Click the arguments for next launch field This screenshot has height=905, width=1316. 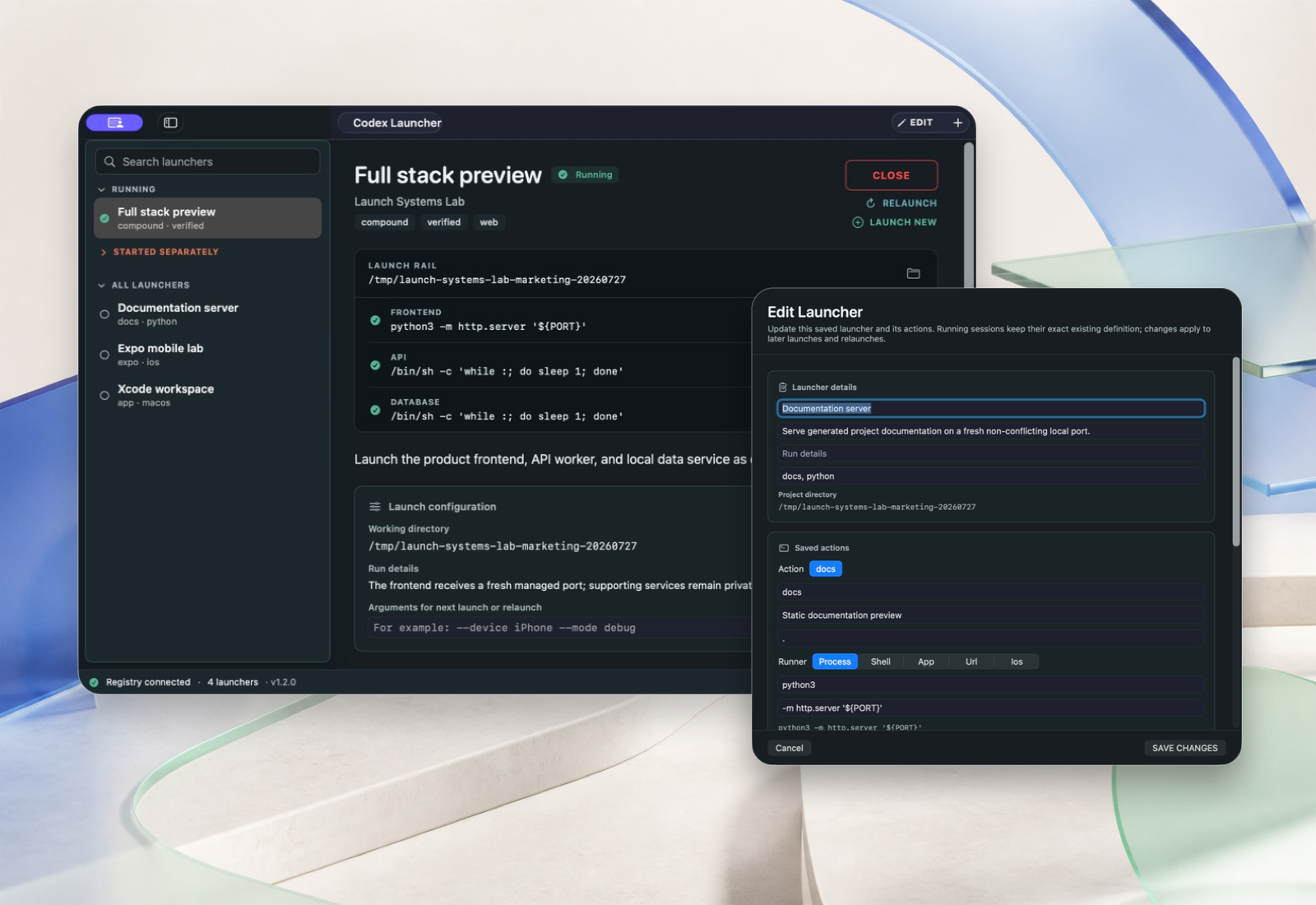(559, 628)
